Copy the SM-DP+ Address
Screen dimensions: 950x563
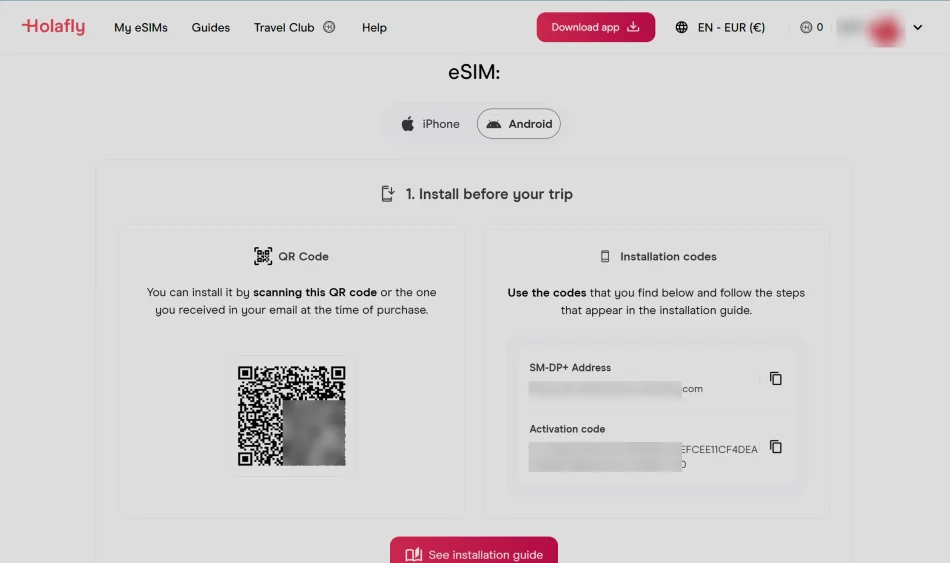coord(776,379)
